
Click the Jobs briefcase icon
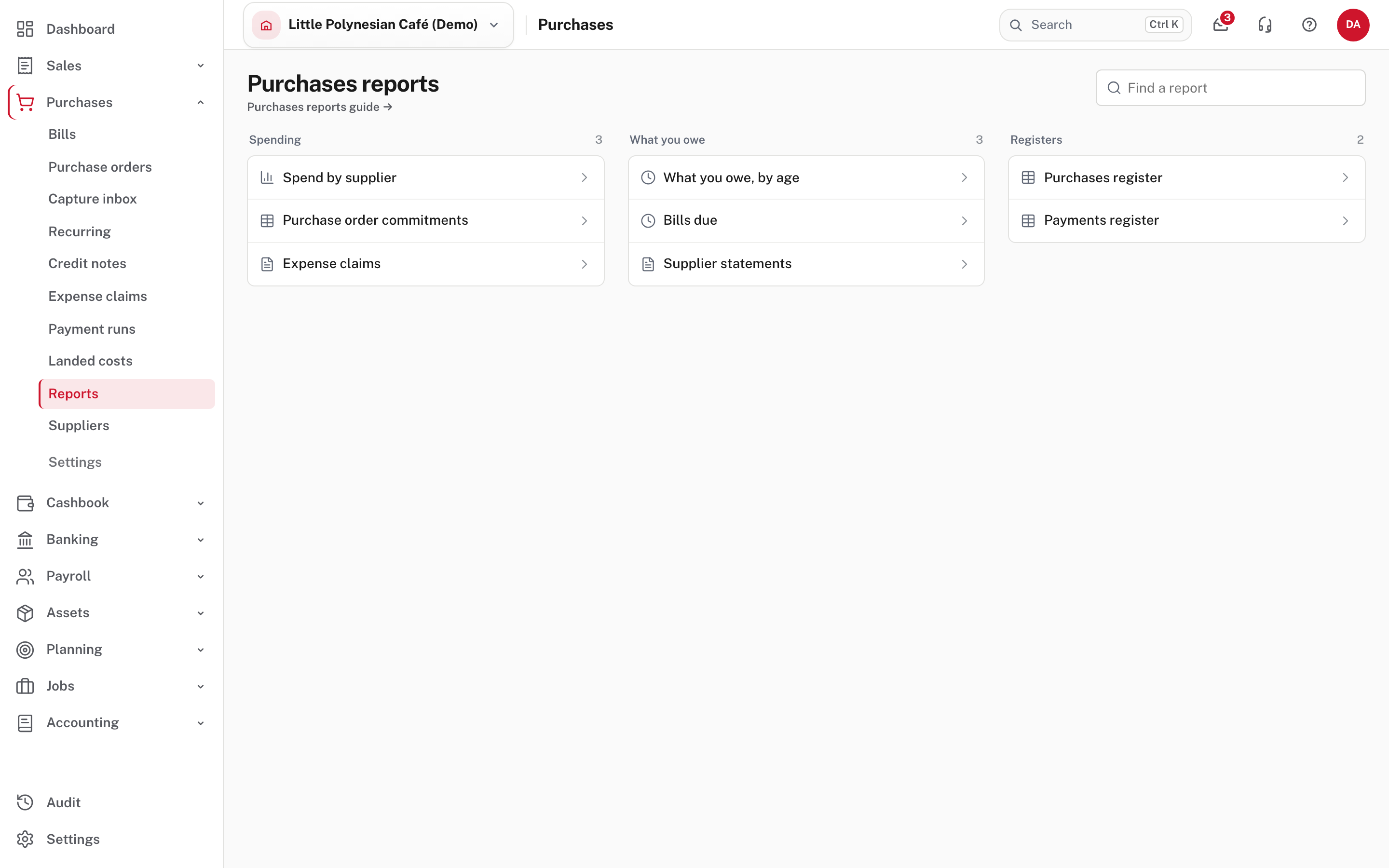25,686
